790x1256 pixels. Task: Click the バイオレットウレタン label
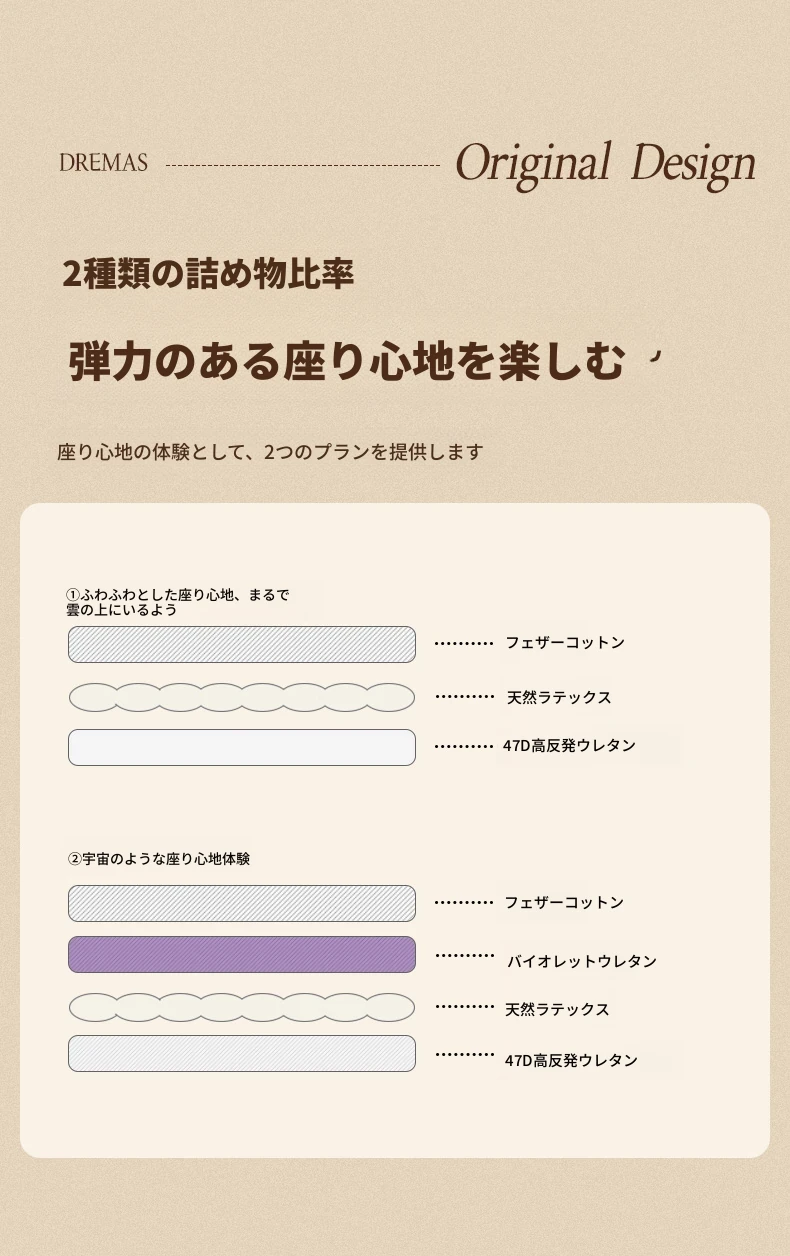[582, 961]
